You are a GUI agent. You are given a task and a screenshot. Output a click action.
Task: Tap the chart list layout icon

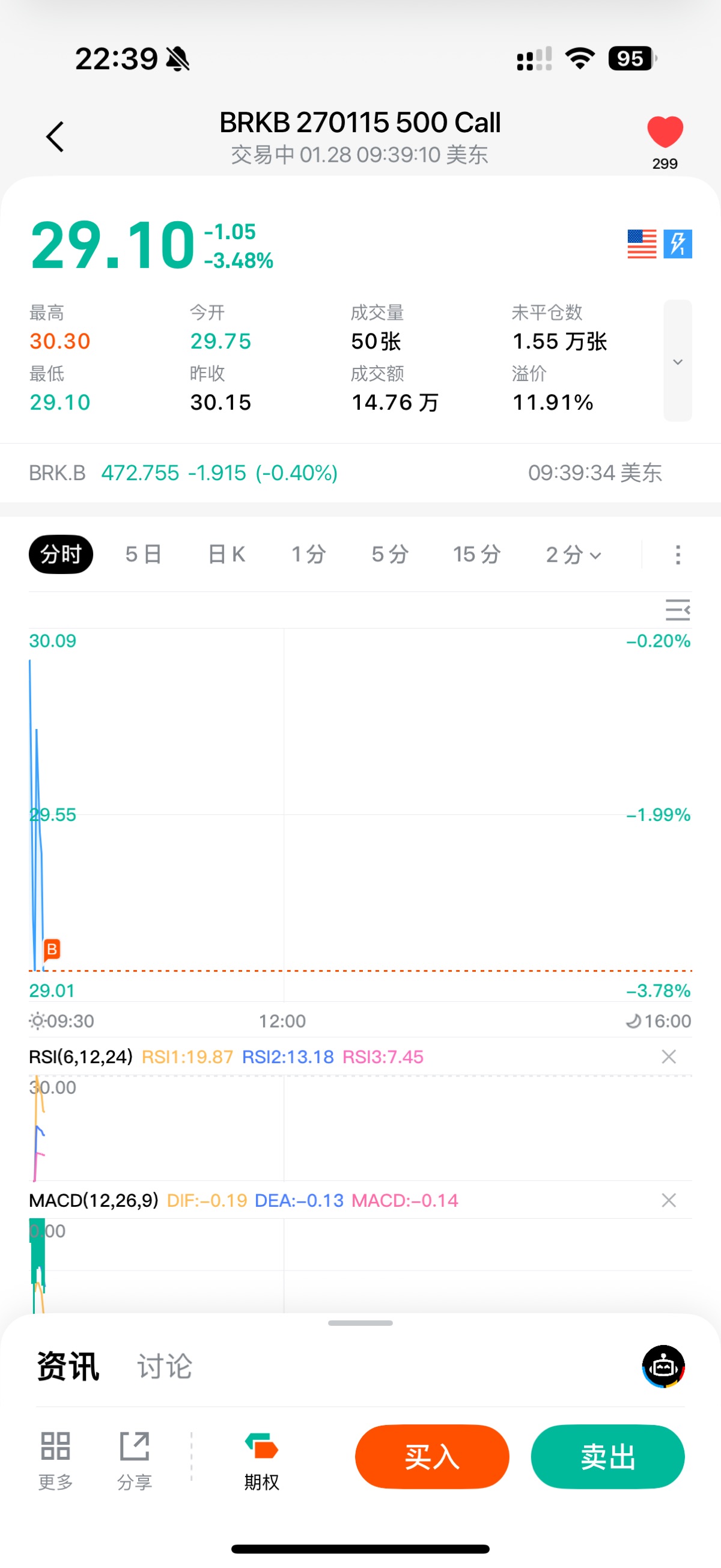(x=677, y=609)
